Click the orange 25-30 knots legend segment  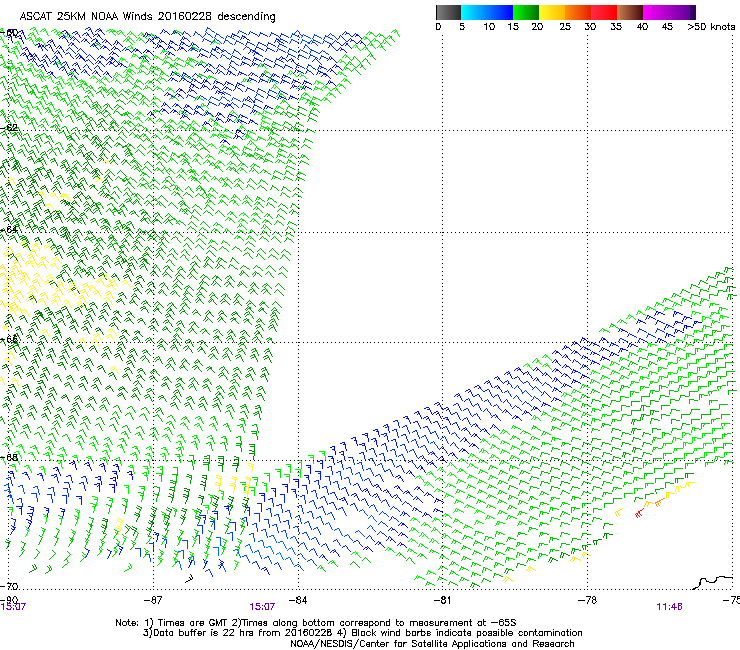click(578, 12)
